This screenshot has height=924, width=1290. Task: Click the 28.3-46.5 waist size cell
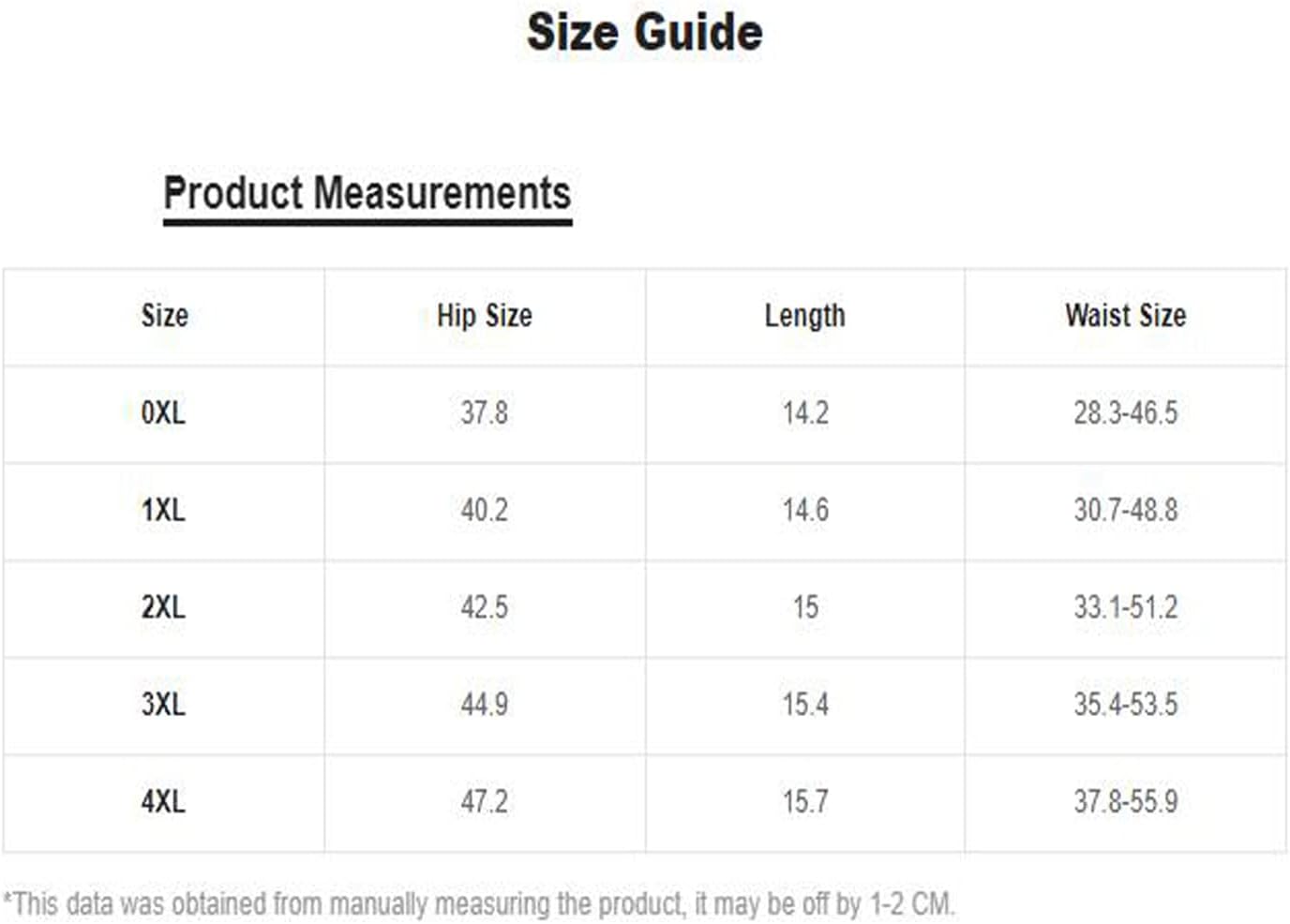(x=1125, y=412)
